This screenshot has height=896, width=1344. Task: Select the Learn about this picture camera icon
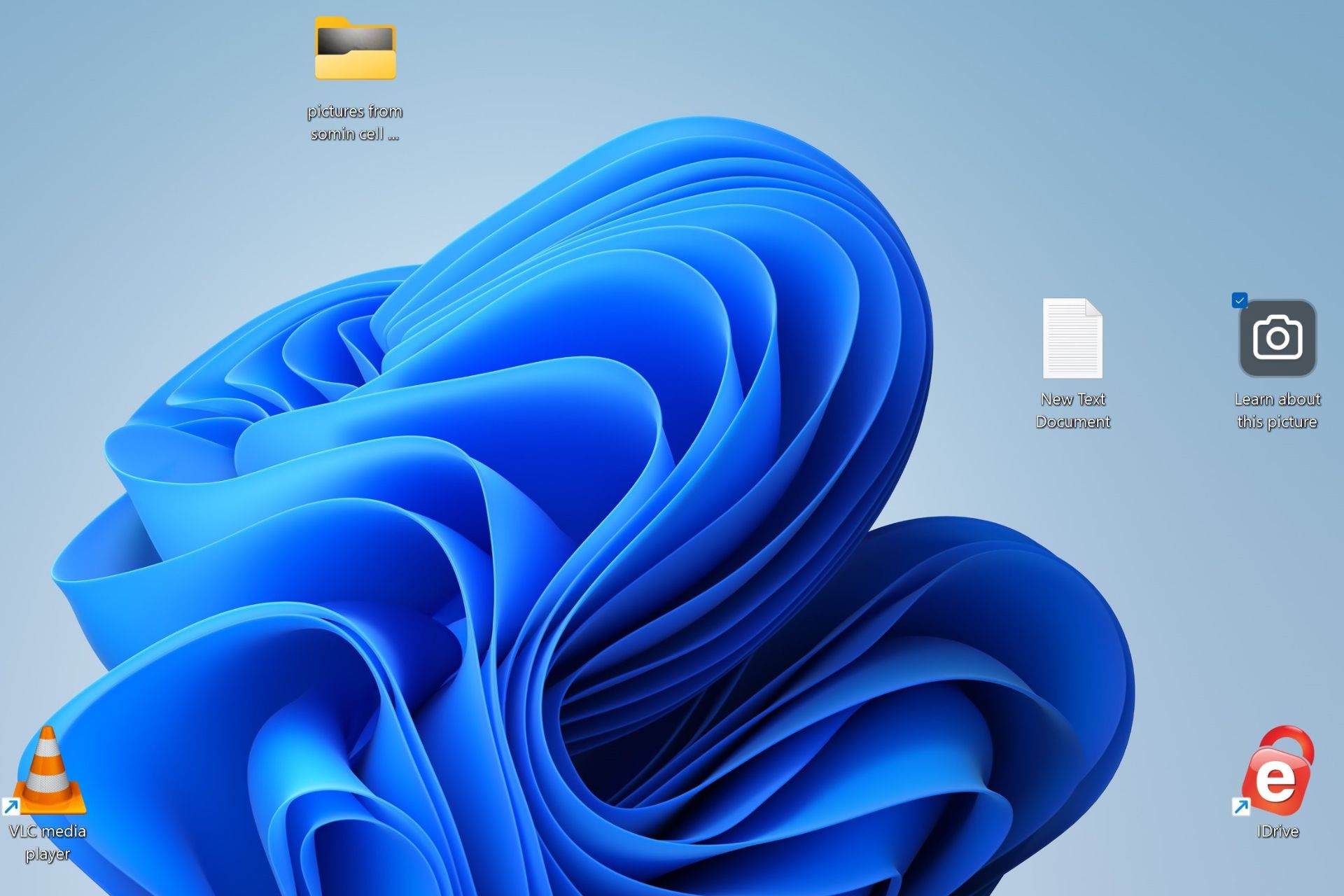coord(1277,338)
